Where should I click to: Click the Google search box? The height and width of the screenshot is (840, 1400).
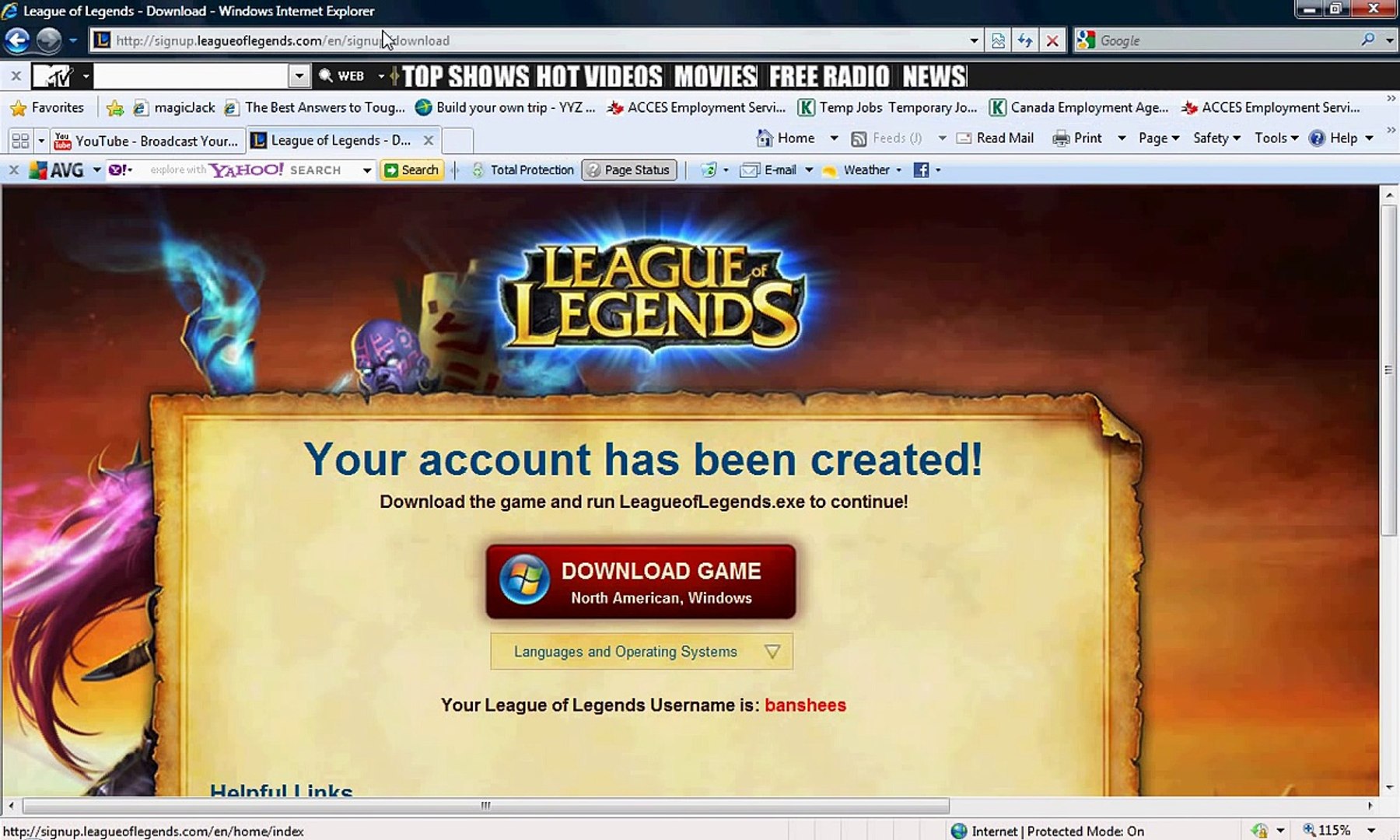(x=1227, y=40)
